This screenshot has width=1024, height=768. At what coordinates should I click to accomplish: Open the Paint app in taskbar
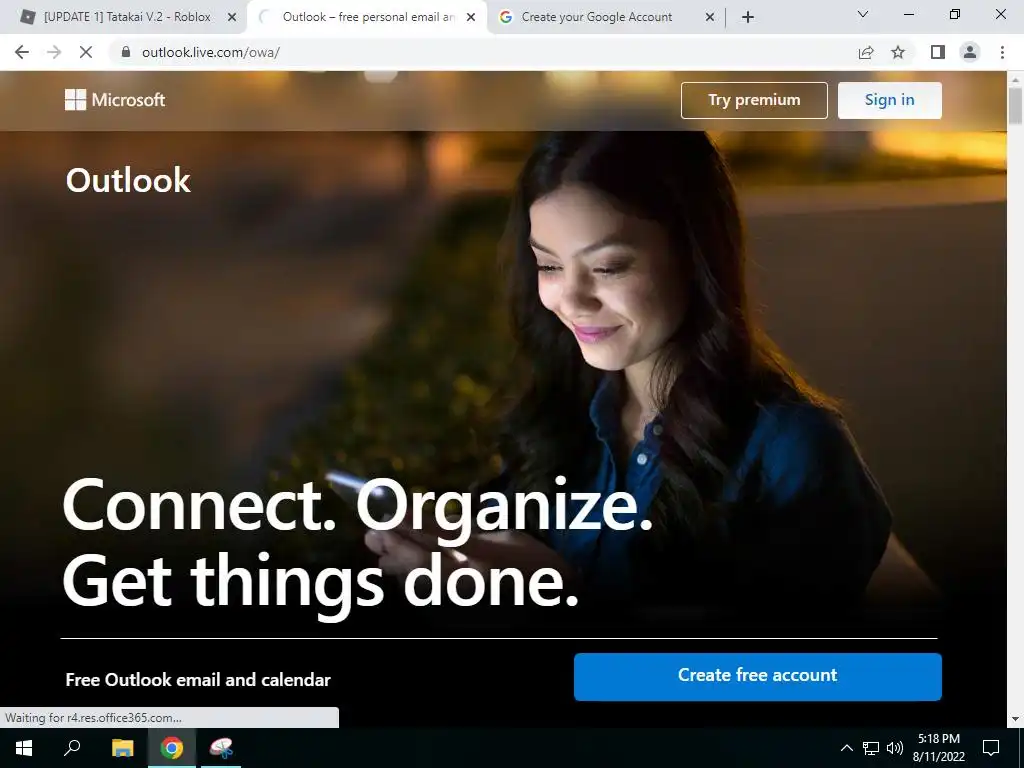[x=221, y=748]
